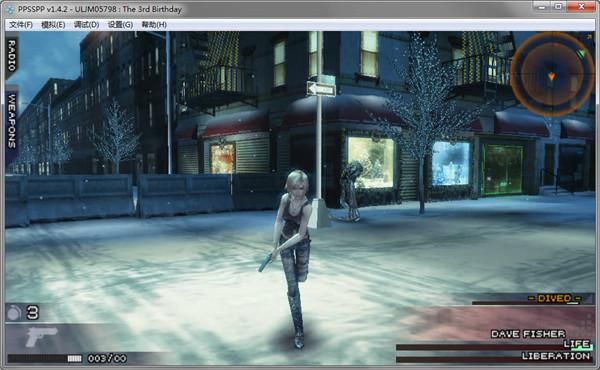Image resolution: width=600 pixels, height=370 pixels.
Task: Open the 设置(G) menu
Action: coord(120,25)
